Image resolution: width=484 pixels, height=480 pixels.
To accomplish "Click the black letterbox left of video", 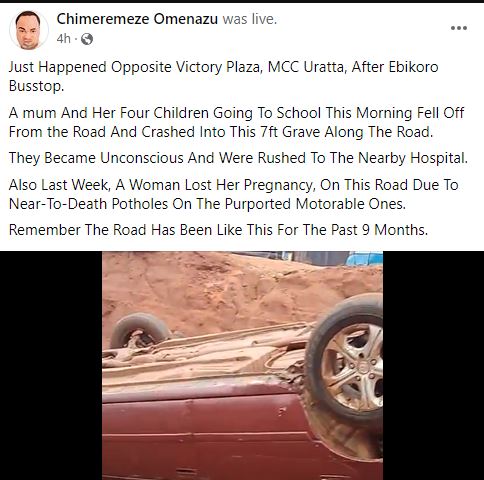I will [51, 365].
